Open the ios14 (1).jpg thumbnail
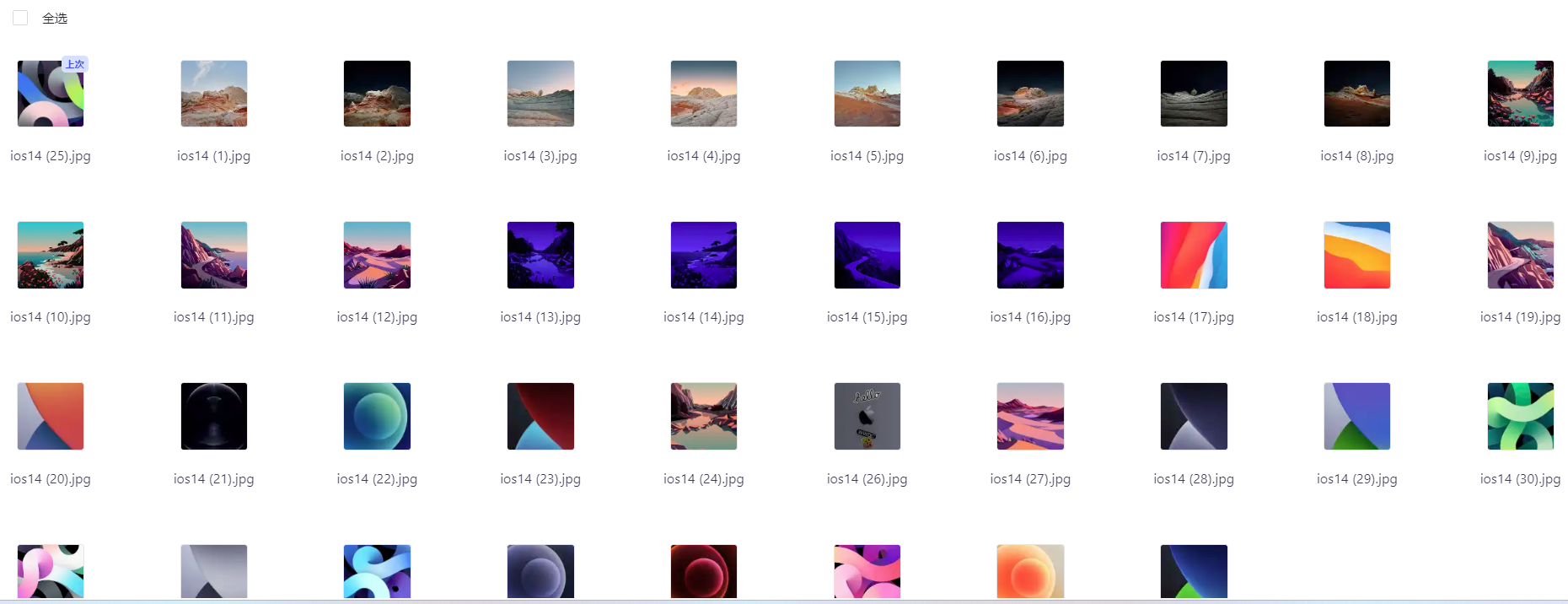Viewport: 1568px width, 604px height. click(x=214, y=94)
